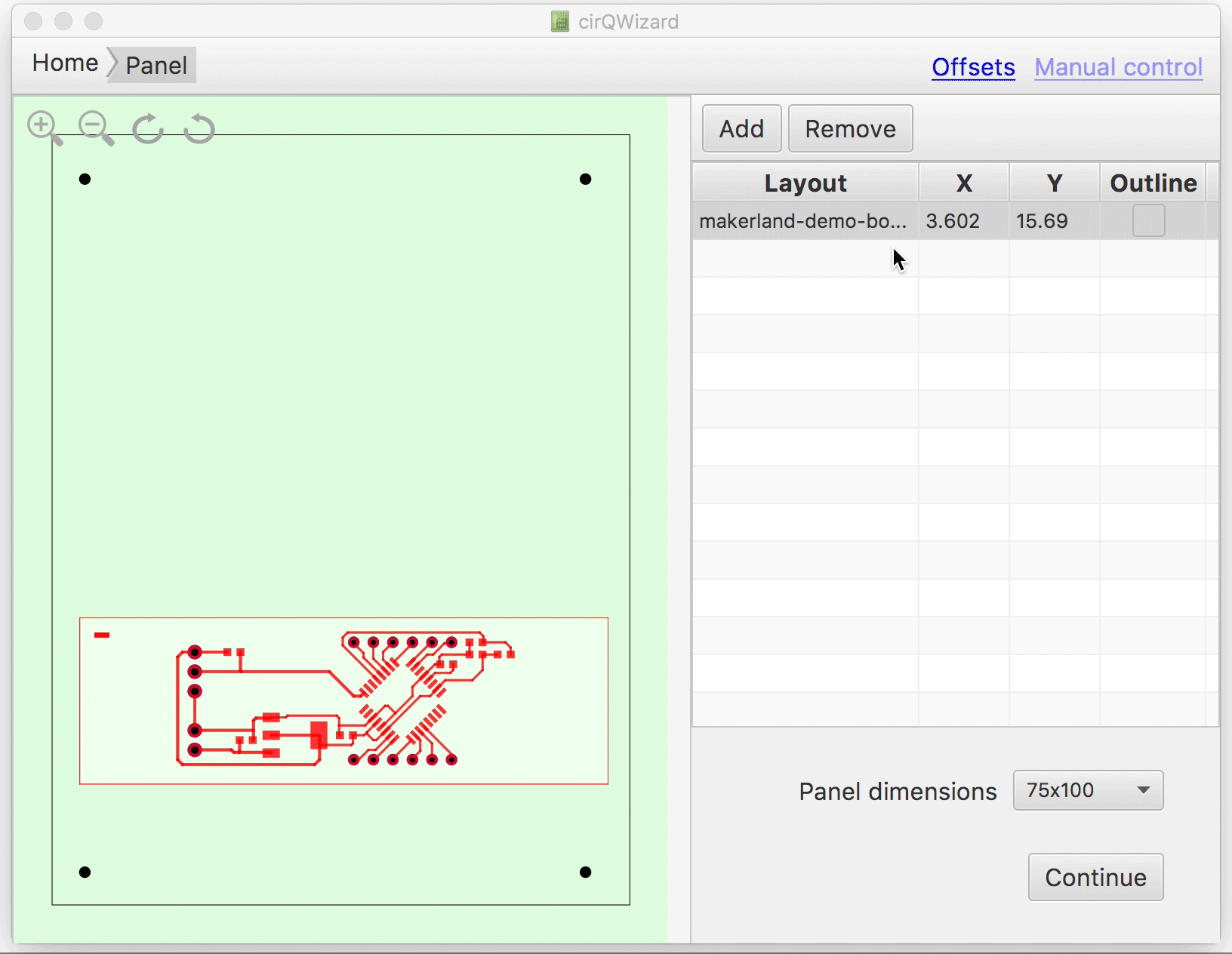Click the Layout column header
This screenshot has height=954, width=1232.
[805, 183]
